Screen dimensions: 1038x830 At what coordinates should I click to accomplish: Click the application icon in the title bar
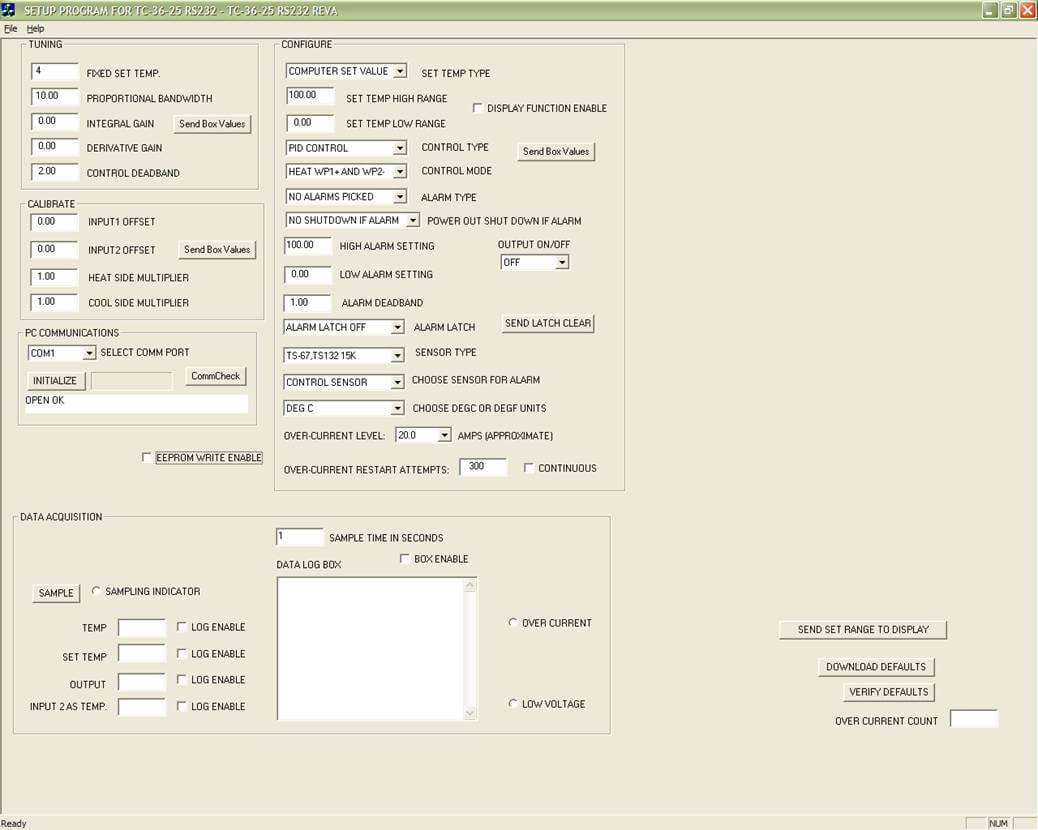pos(9,9)
